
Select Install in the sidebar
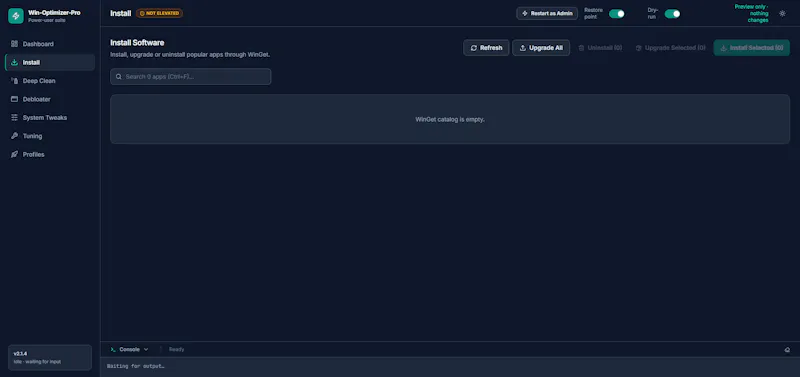point(50,62)
